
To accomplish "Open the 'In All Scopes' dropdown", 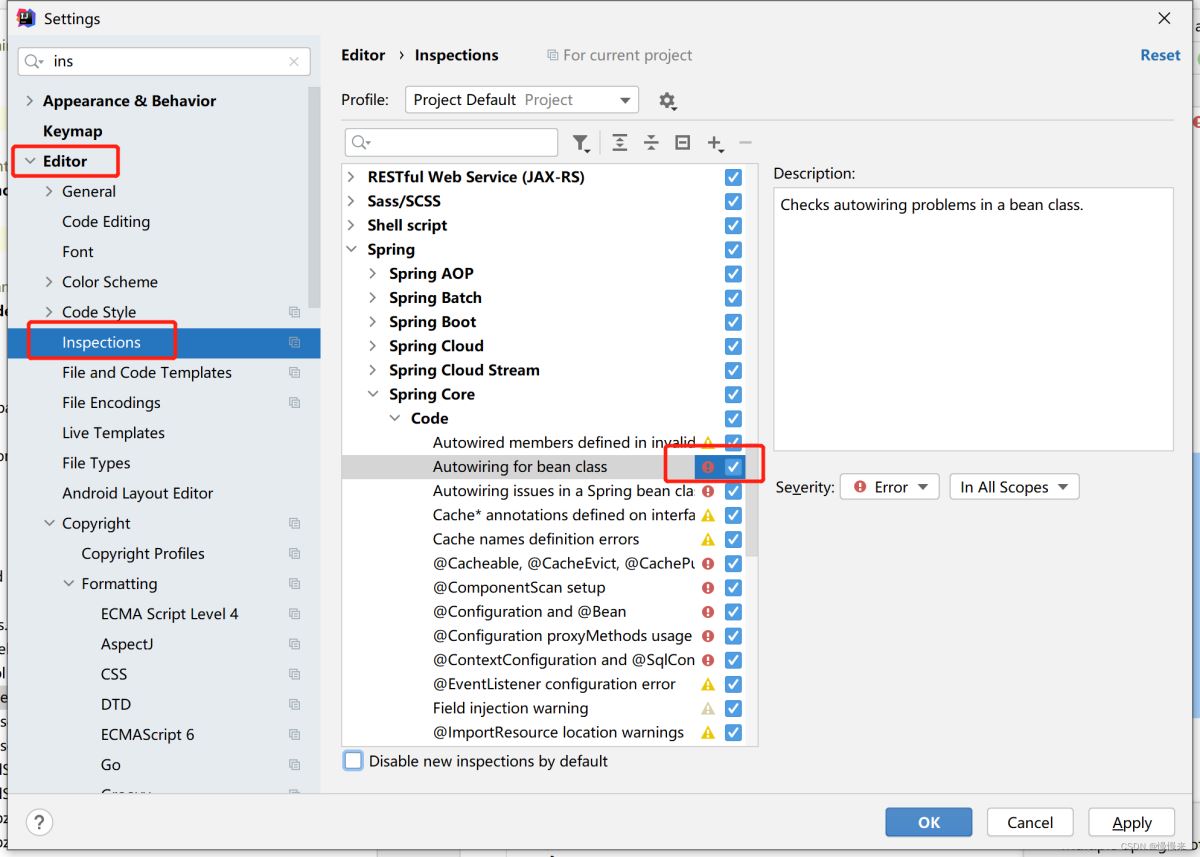I will 1014,487.
